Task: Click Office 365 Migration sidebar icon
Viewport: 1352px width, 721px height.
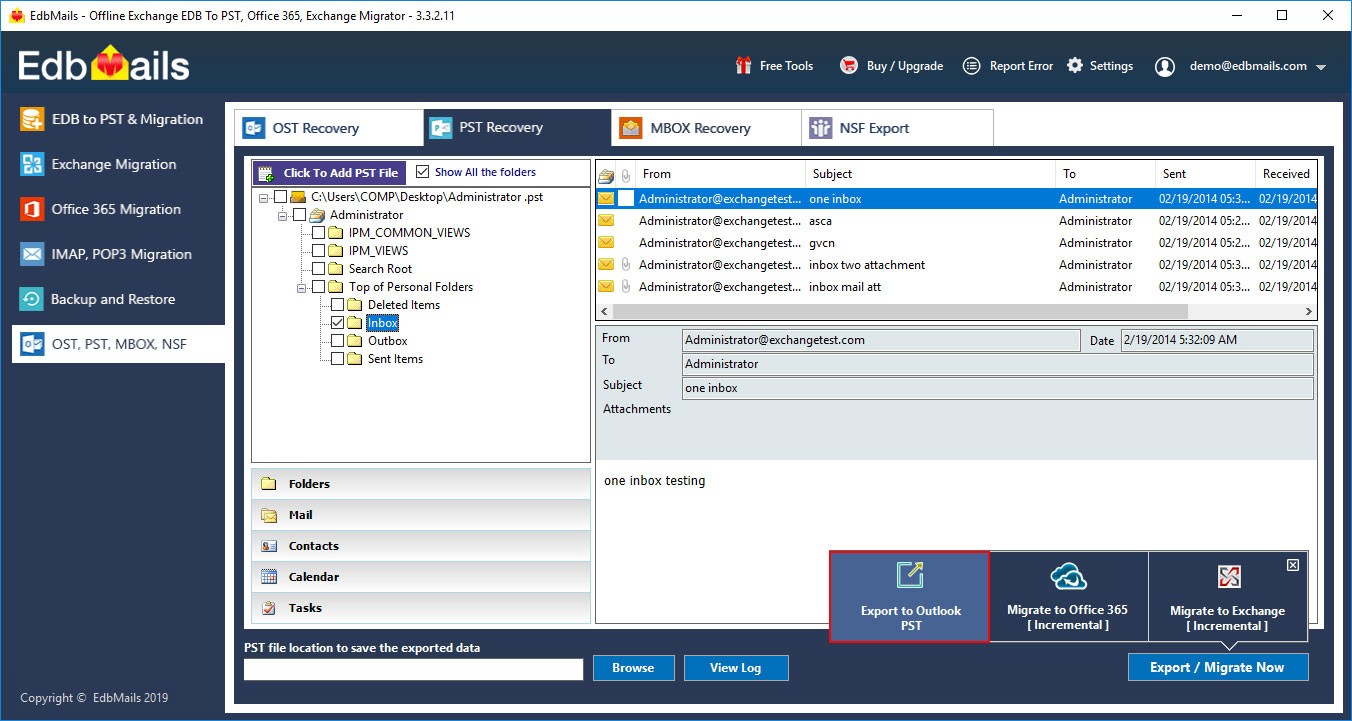Action: pos(33,209)
